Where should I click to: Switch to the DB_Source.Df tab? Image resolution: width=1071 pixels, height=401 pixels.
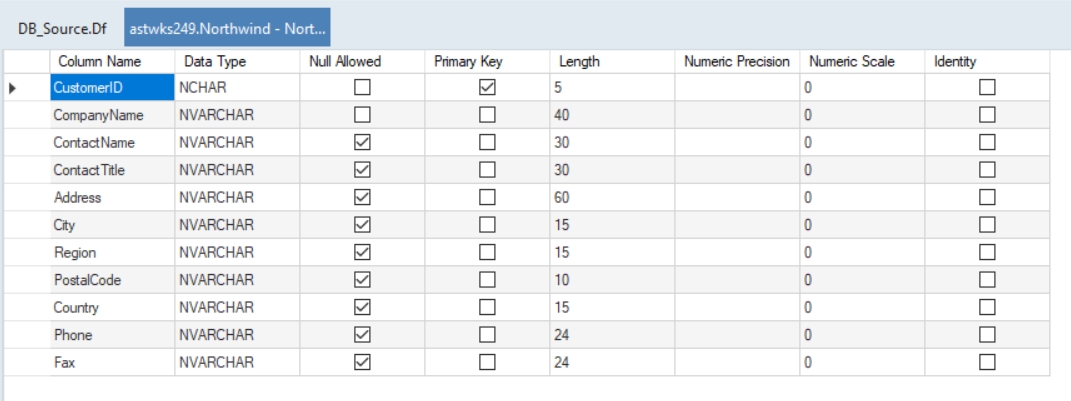point(62,28)
